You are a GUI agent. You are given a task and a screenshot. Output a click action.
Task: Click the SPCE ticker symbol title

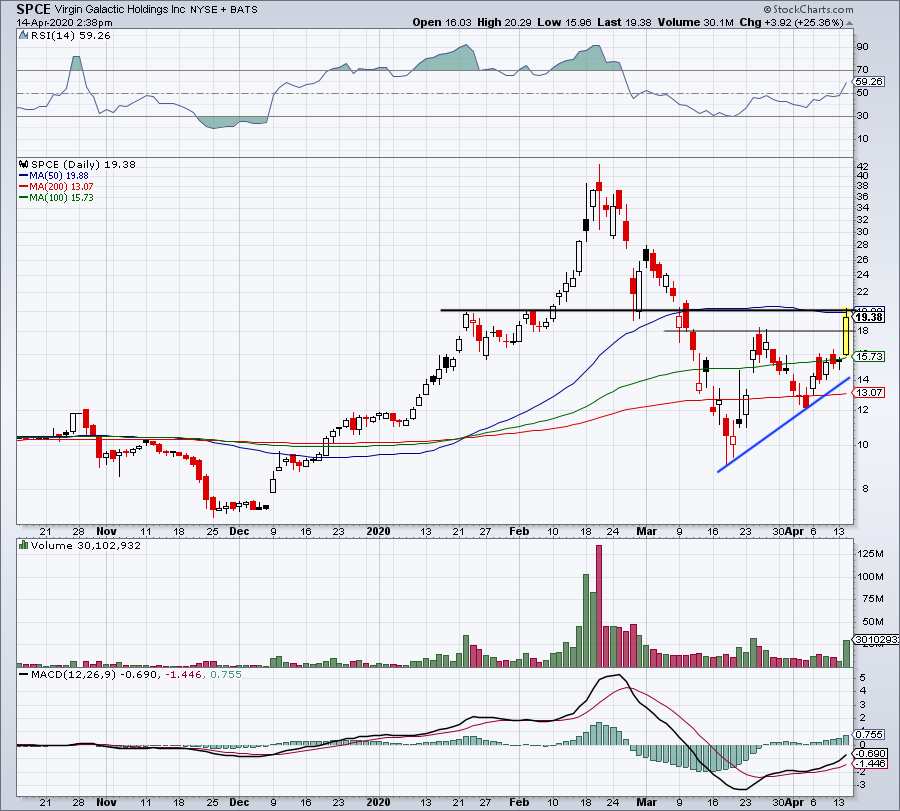(x=33, y=9)
